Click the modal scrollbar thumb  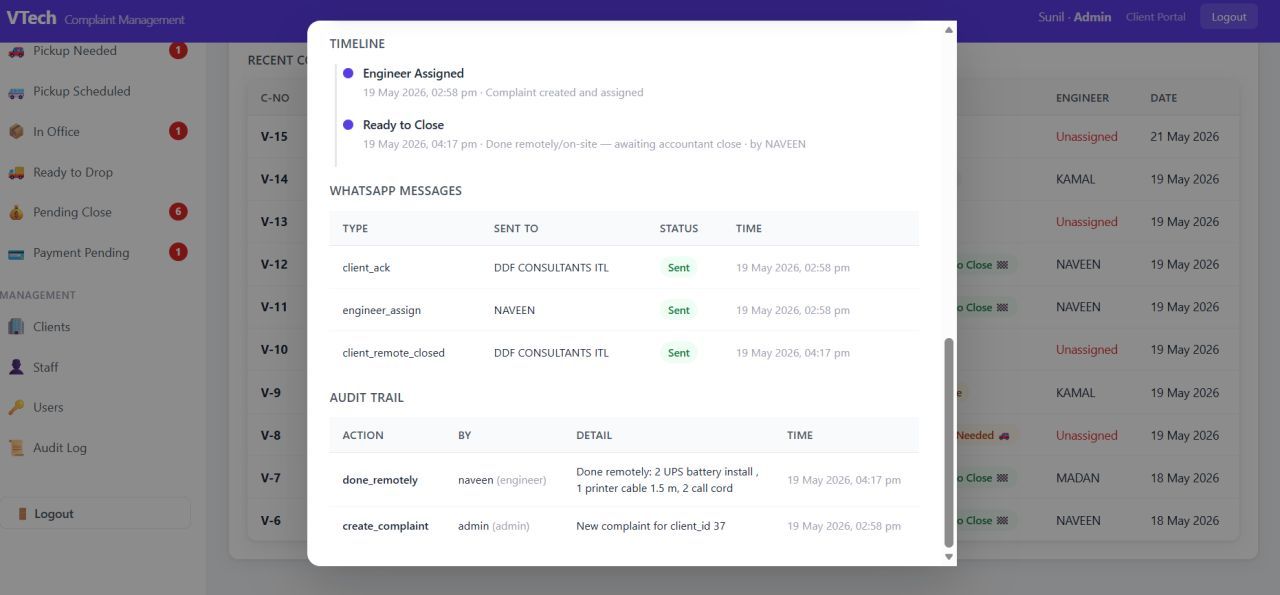coord(949,443)
